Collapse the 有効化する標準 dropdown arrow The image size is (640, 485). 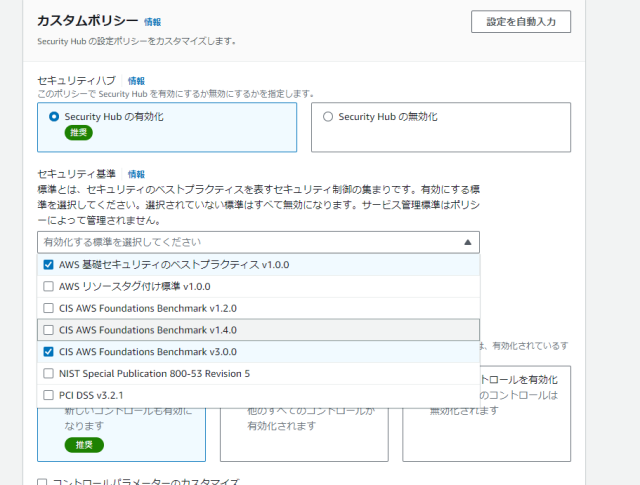click(468, 242)
